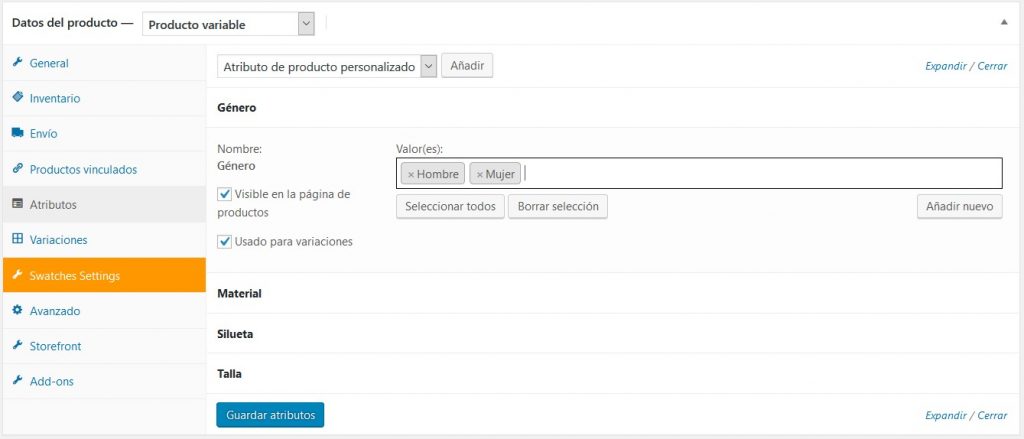The width and height of the screenshot is (1024, 439).
Task: Remove the Mujer value tag
Action: [479, 174]
